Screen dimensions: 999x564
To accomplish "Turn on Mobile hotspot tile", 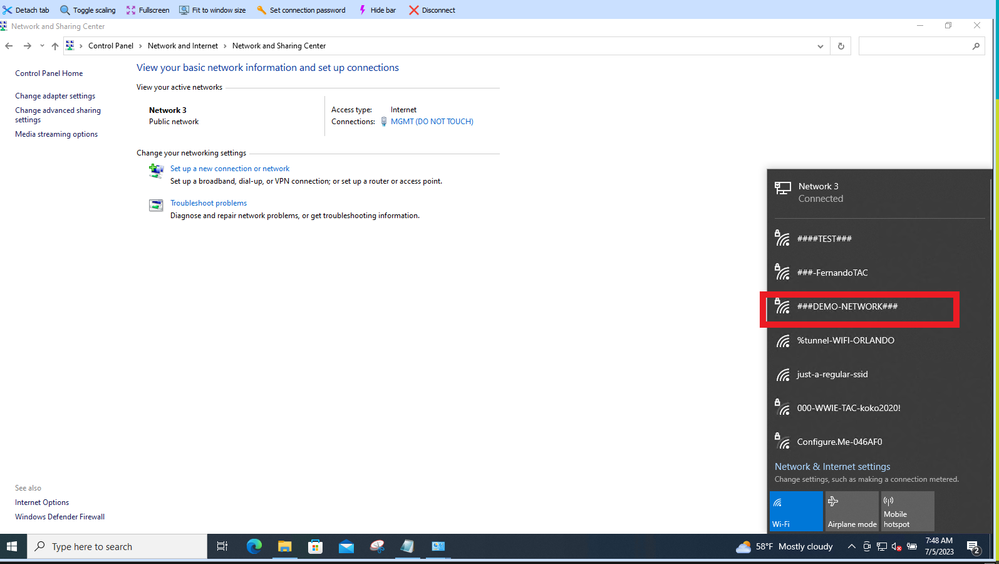I will pos(907,511).
